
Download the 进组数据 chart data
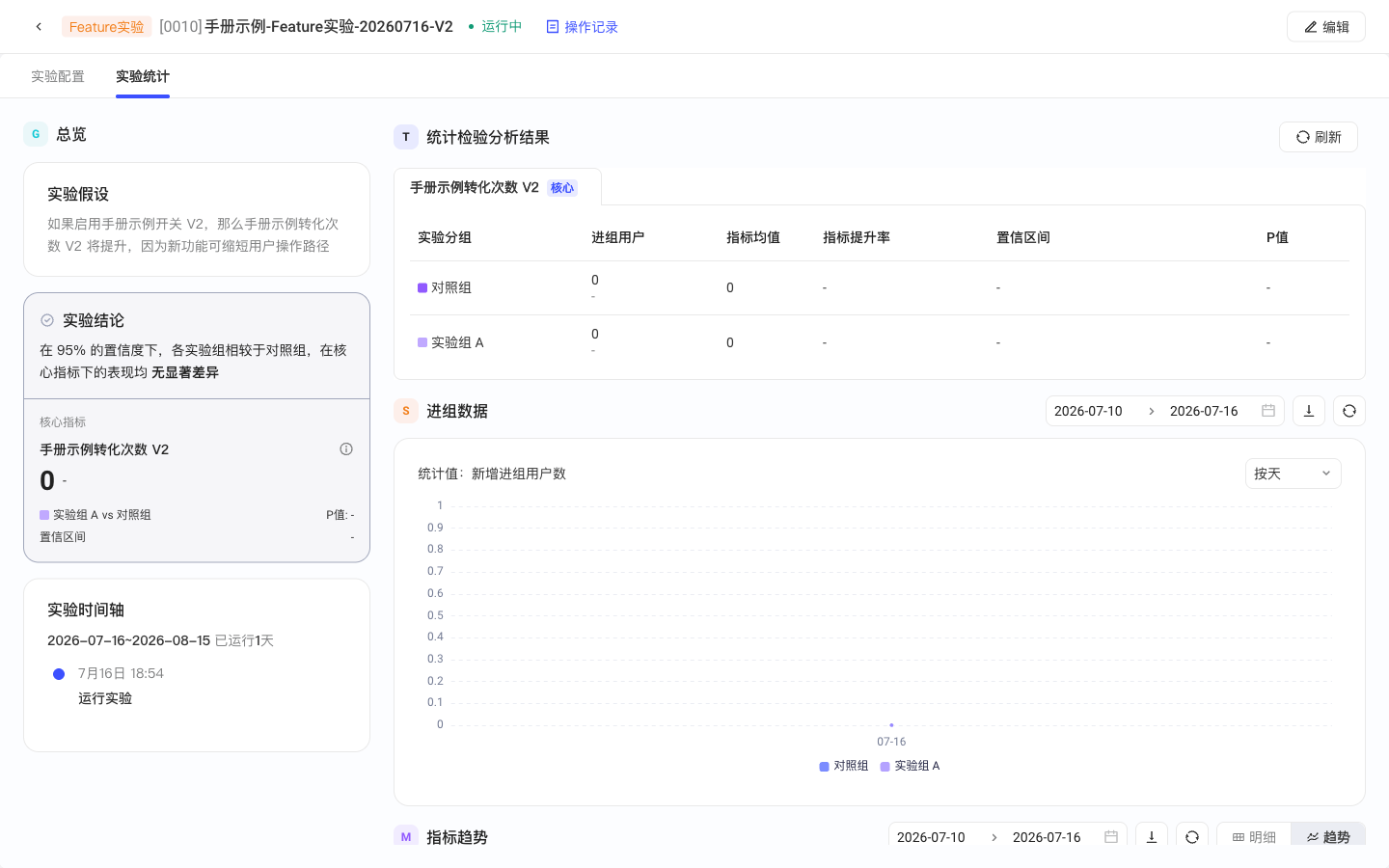point(1309,411)
